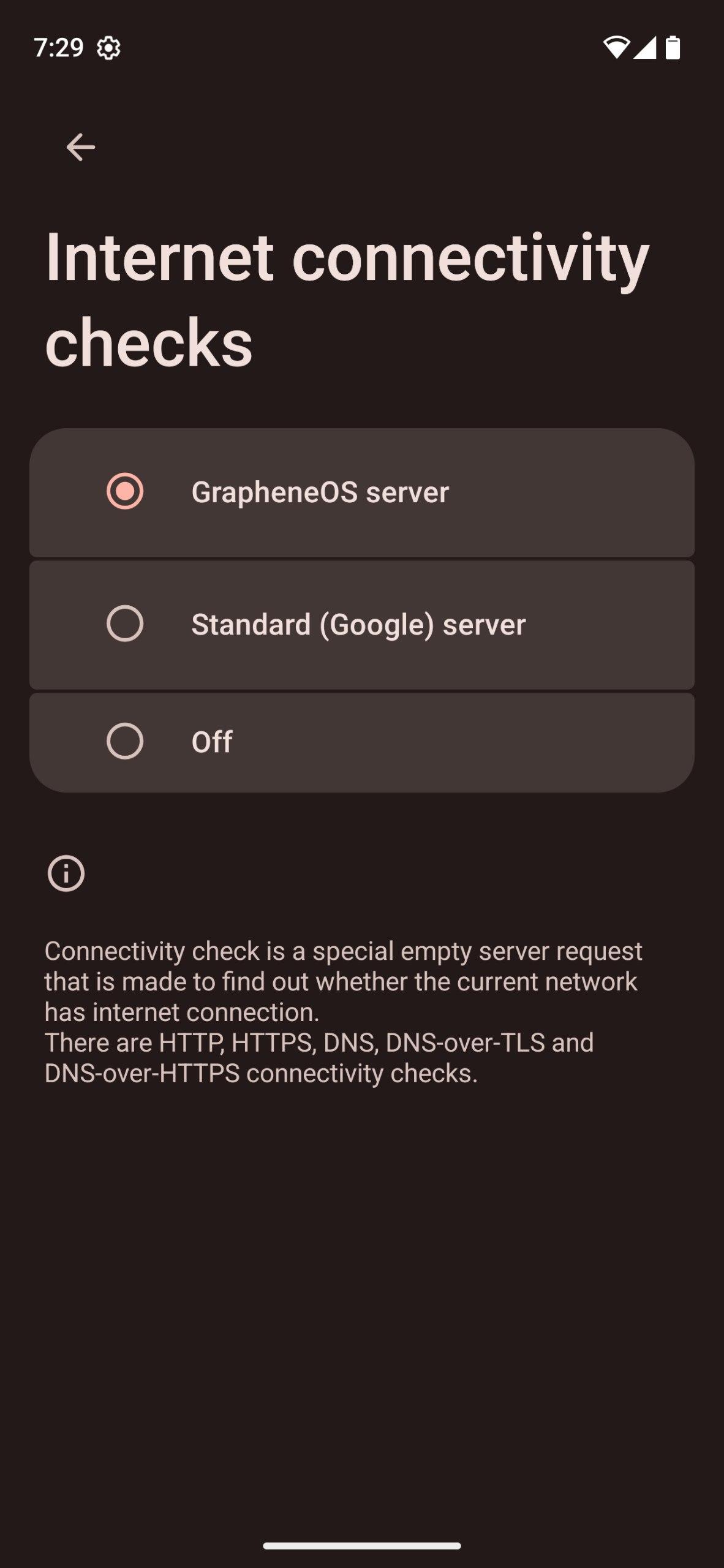The width and height of the screenshot is (724, 1568).
Task: Tap the cellular signal icon
Action: (644, 47)
